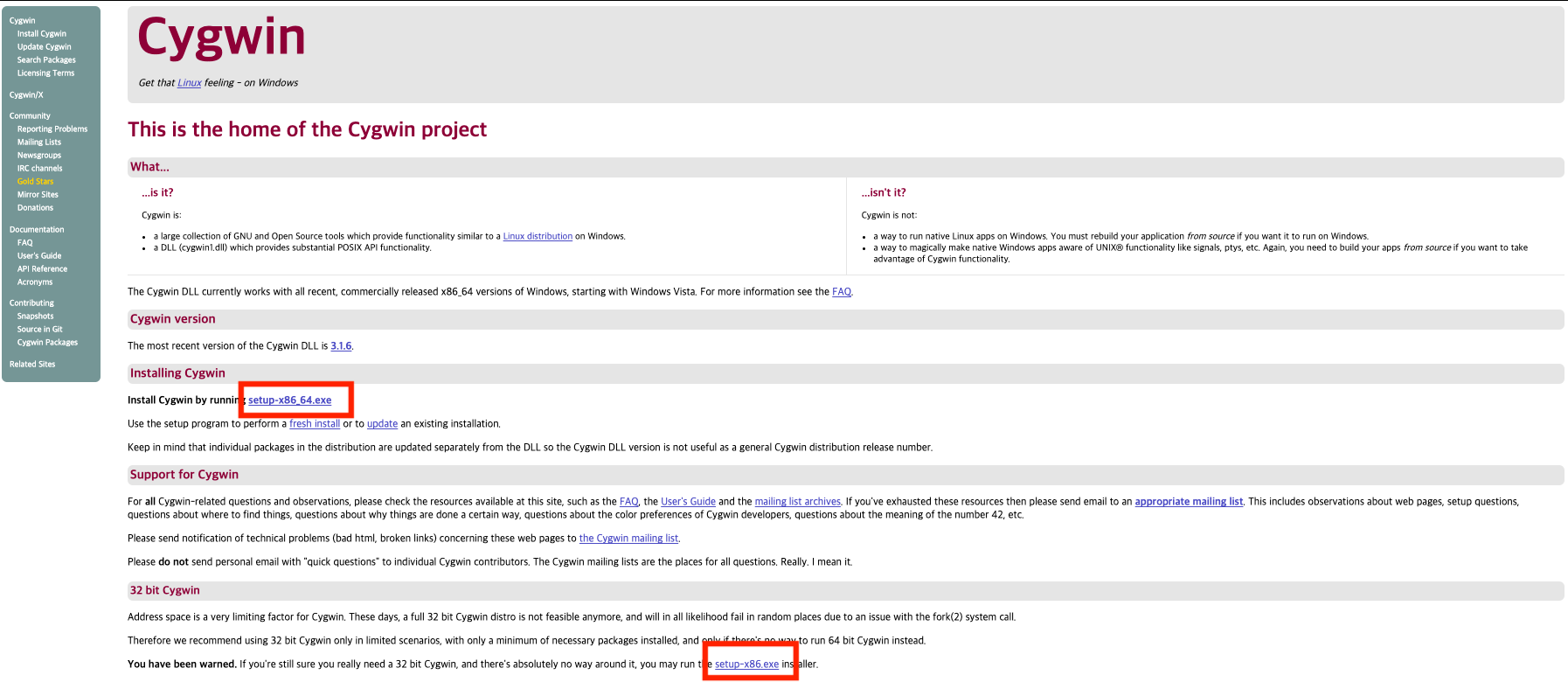Open Mirror Sites

(x=38, y=194)
